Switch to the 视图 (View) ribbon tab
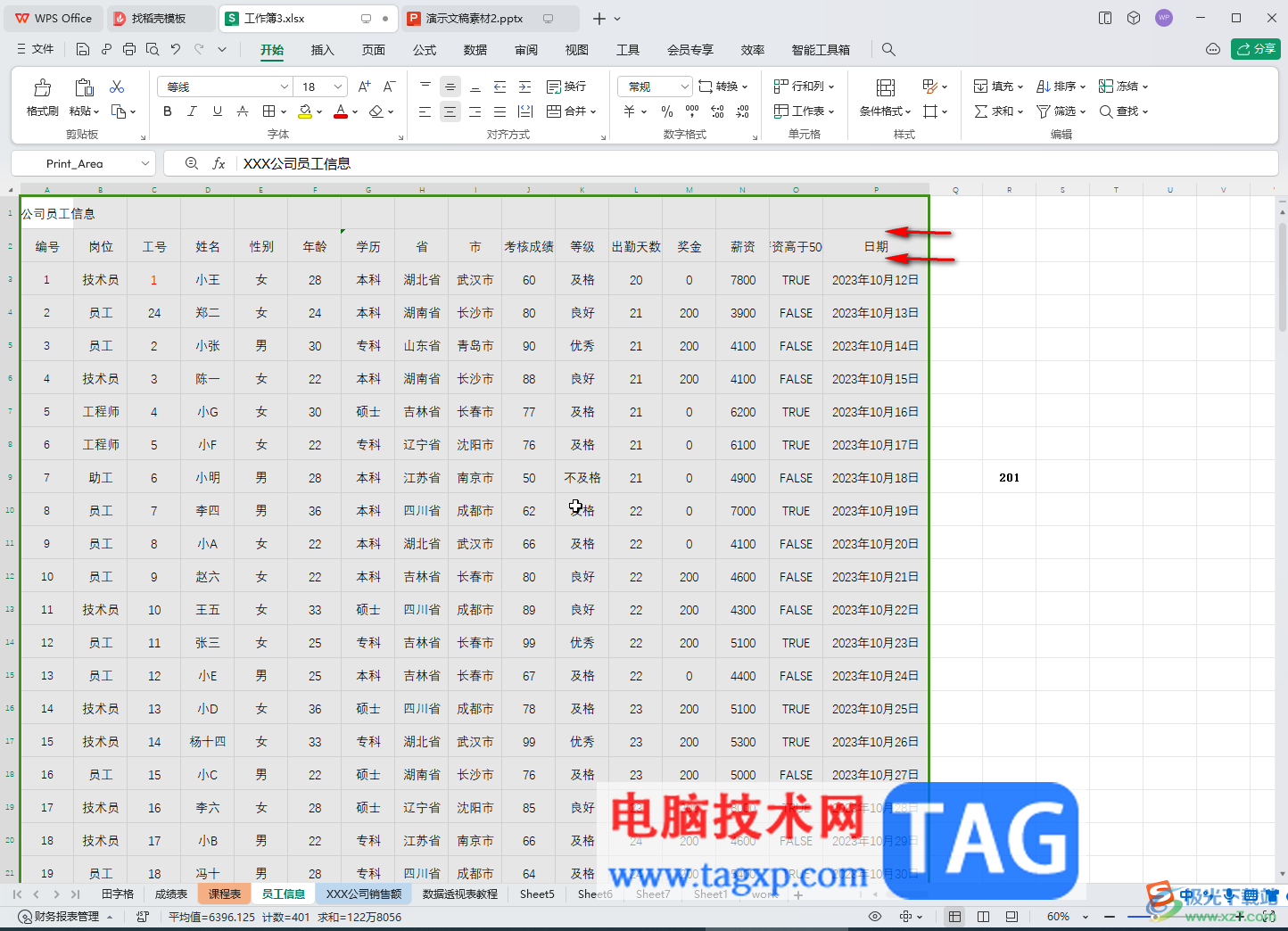The width and height of the screenshot is (1288, 931). click(x=577, y=50)
